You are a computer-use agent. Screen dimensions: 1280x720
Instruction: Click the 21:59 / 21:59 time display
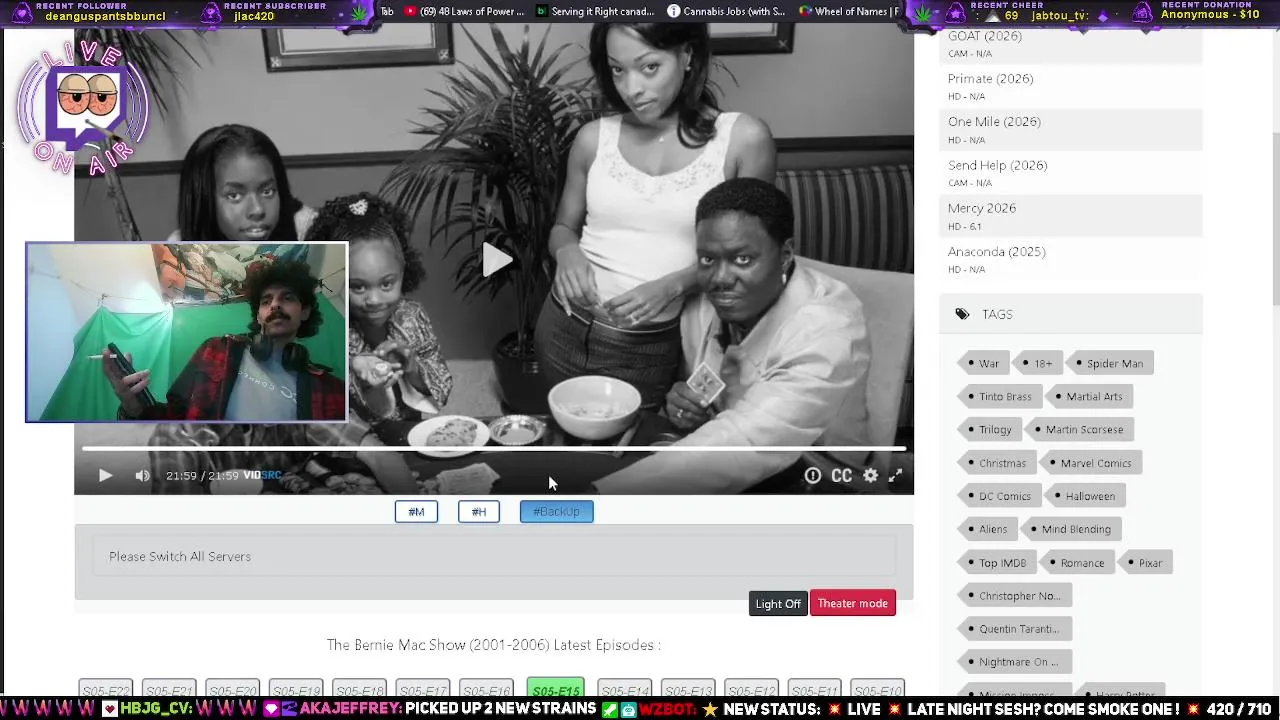(x=202, y=476)
